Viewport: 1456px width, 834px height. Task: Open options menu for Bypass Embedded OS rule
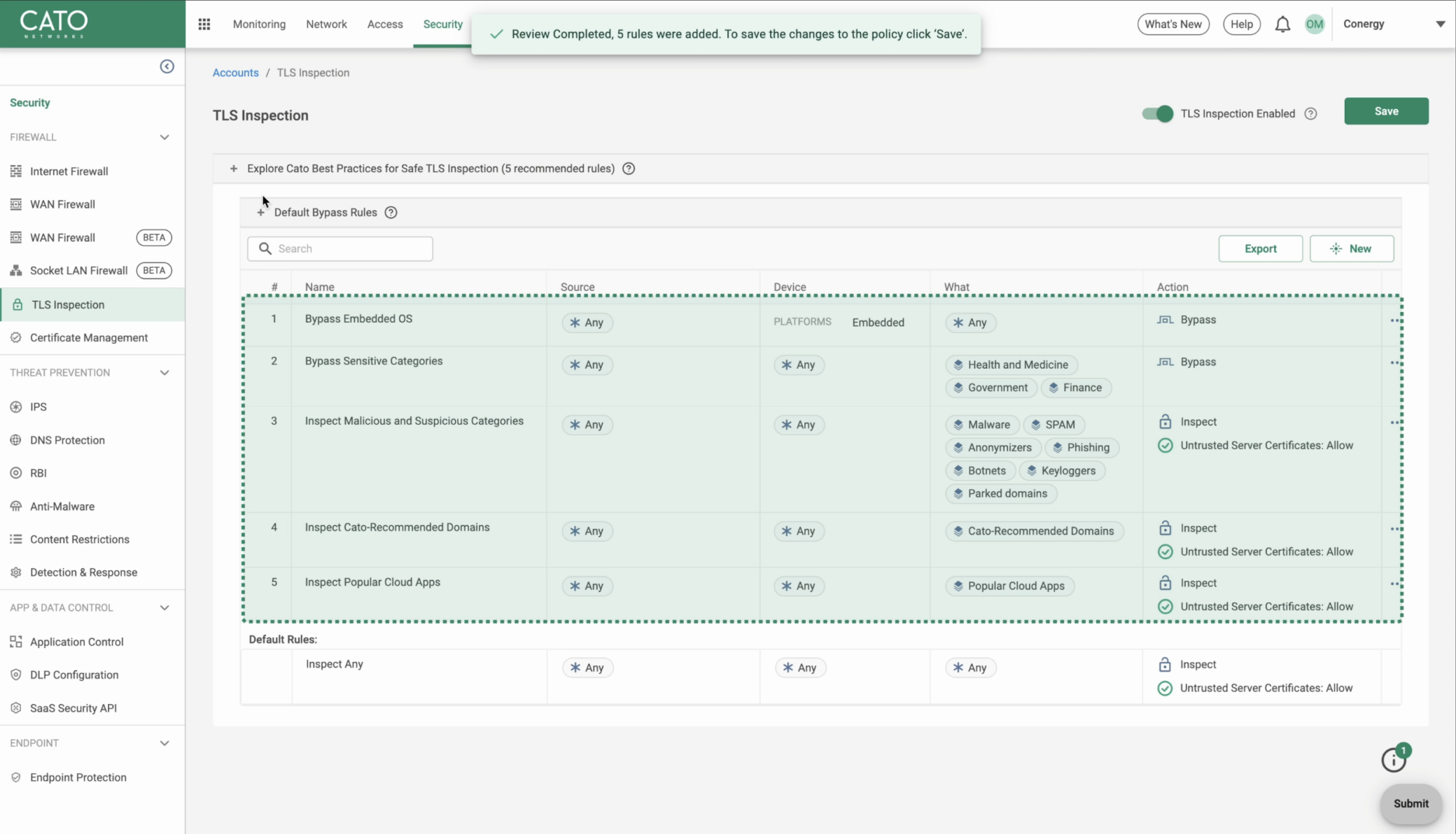click(1394, 320)
